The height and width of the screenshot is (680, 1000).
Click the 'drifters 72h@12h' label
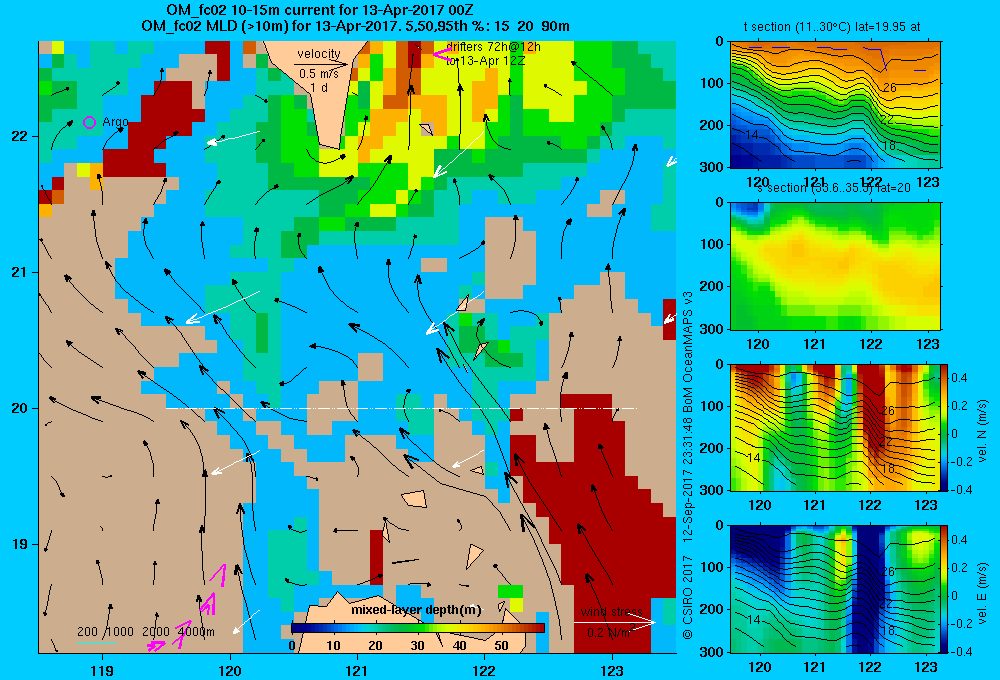click(x=494, y=47)
